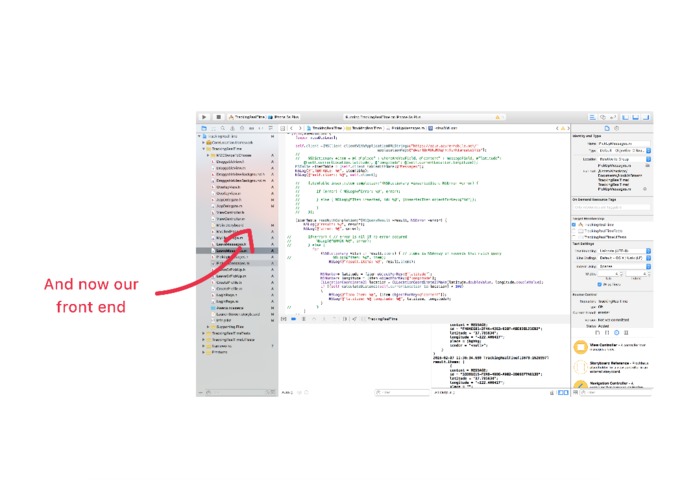This screenshot has width=695, height=494.
Task: Click the file Name field in inspector
Action: (622, 144)
